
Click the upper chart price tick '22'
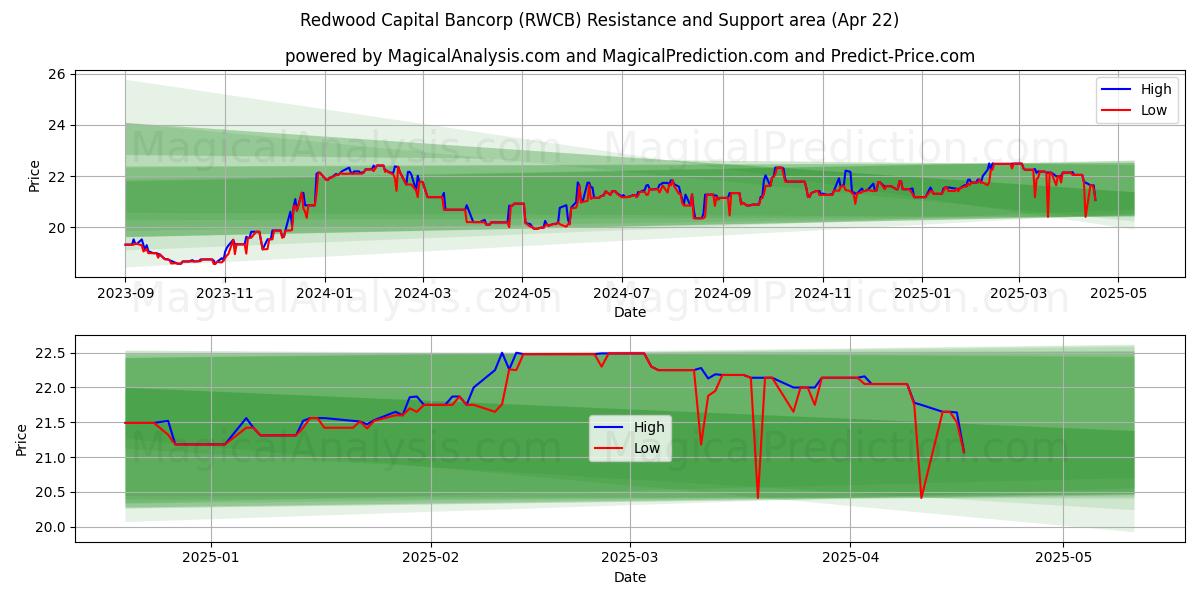[56, 177]
